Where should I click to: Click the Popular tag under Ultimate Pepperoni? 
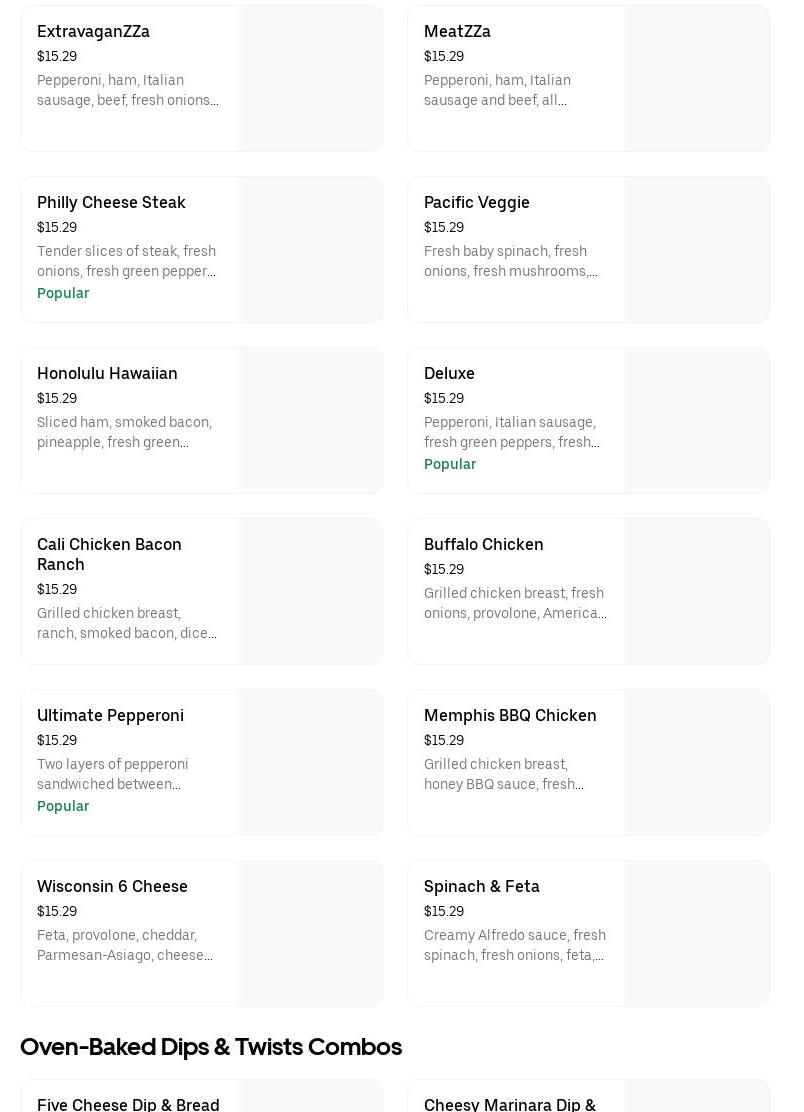[x=63, y=806]
